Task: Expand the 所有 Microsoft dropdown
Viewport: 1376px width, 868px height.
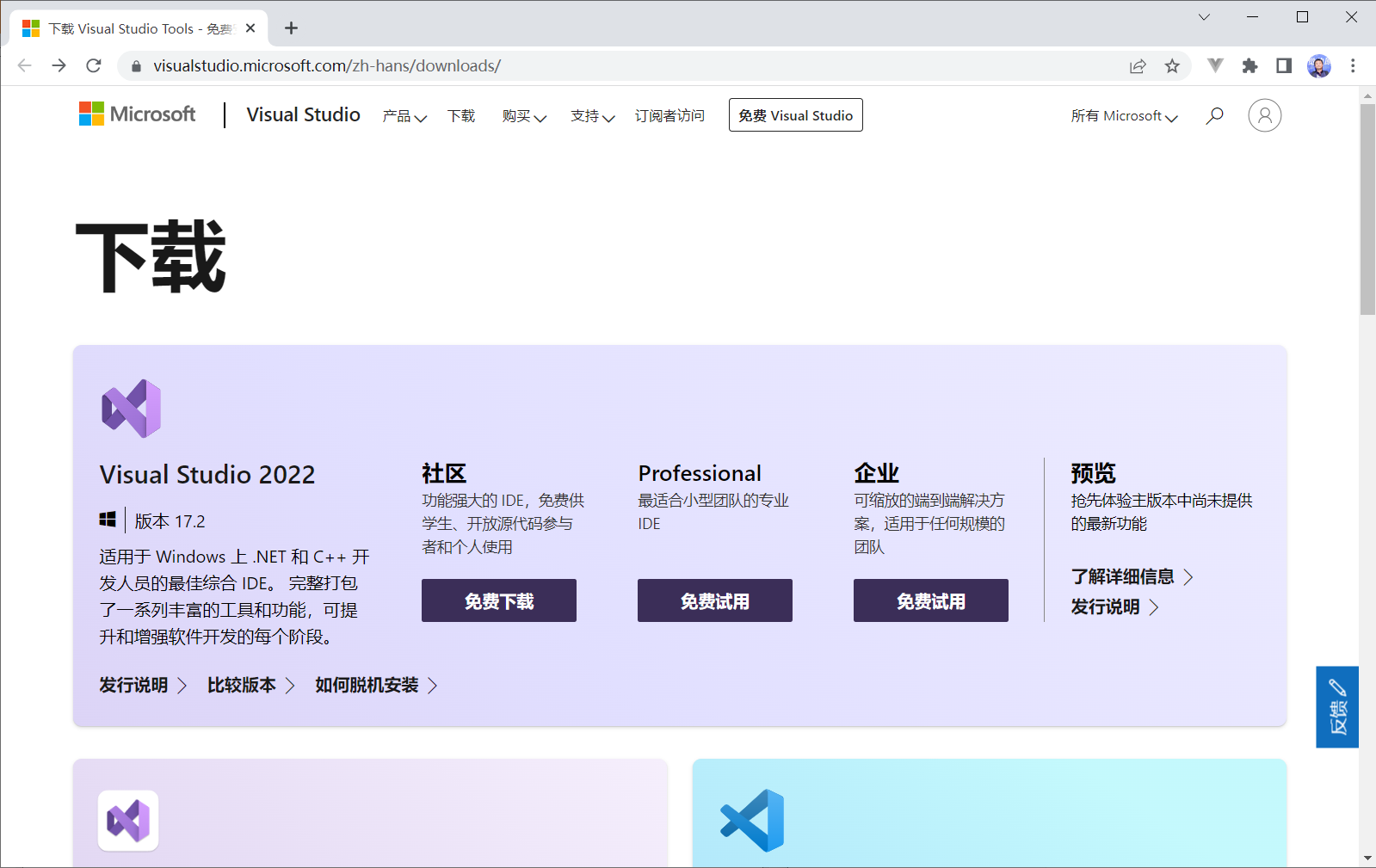Action: [1124, 116]
